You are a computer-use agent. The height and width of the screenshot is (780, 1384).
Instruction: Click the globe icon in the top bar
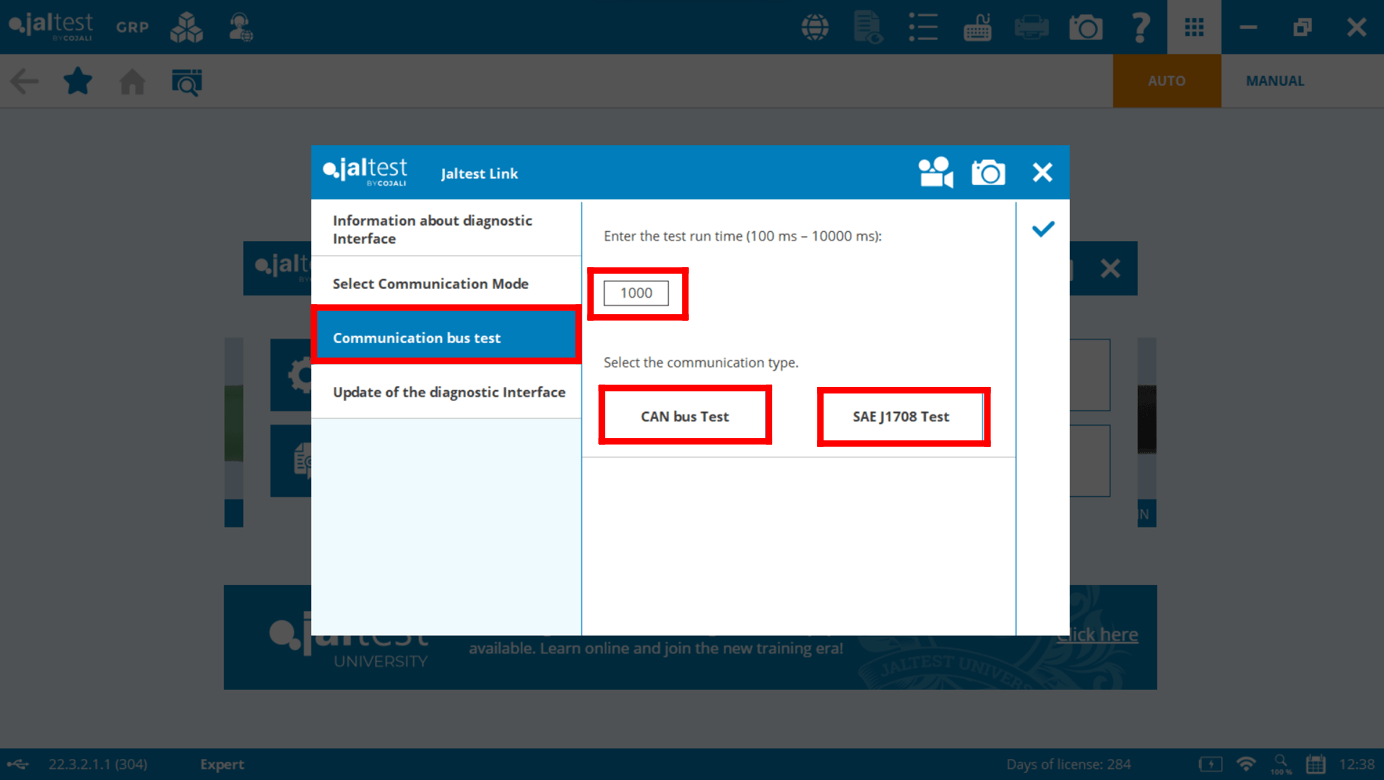pos(815,27)
